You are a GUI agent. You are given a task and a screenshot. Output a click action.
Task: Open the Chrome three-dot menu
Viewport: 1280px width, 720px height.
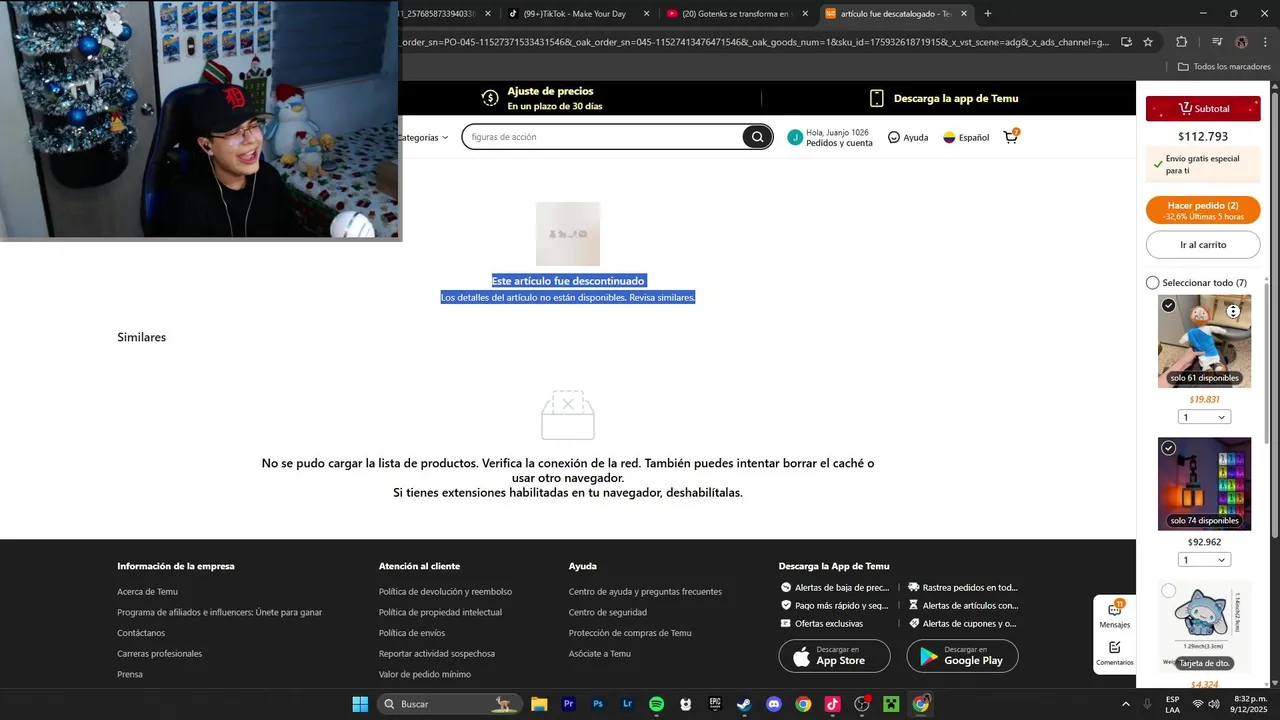pos(1265,42)
